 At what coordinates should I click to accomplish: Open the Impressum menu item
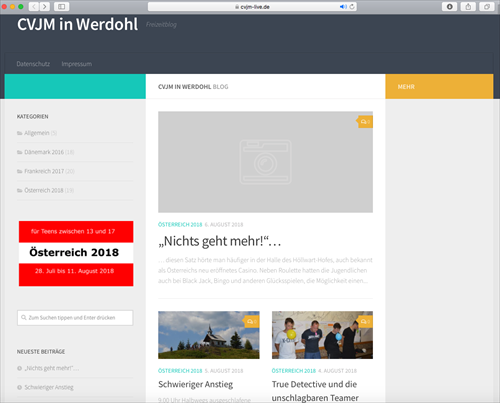click(77, 64)
